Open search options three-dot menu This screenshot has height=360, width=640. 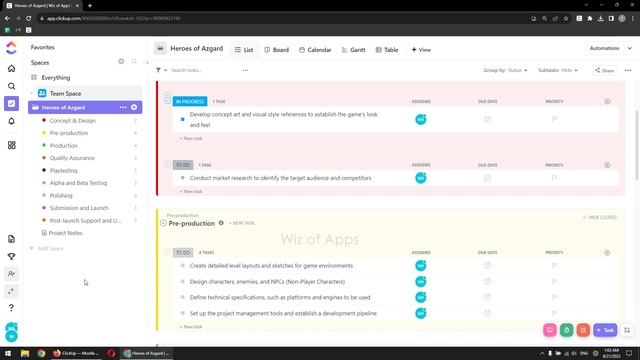245,70
